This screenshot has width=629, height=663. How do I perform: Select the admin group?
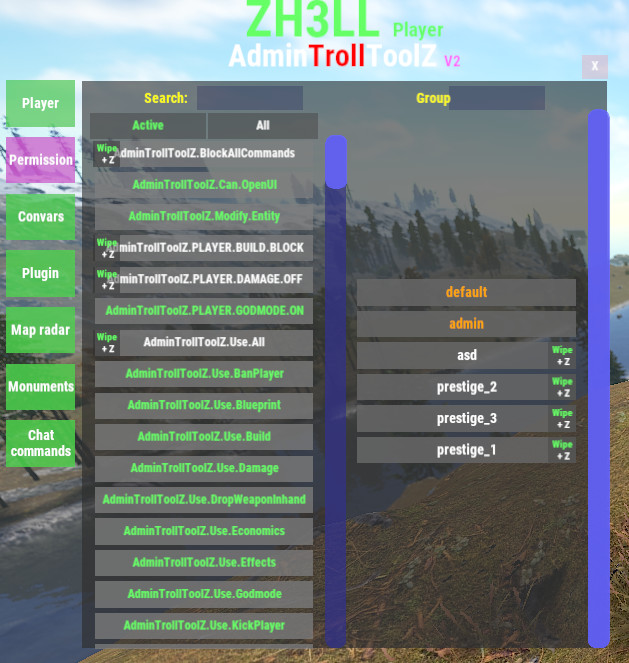click(x=466, y=324)
